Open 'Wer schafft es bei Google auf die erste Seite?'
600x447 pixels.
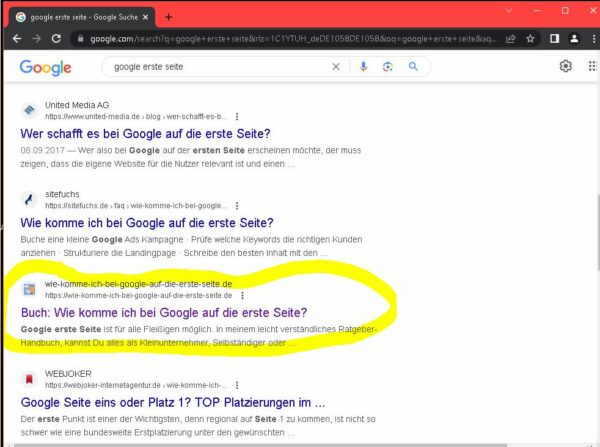pyautogui.click(x=145, y=134)
